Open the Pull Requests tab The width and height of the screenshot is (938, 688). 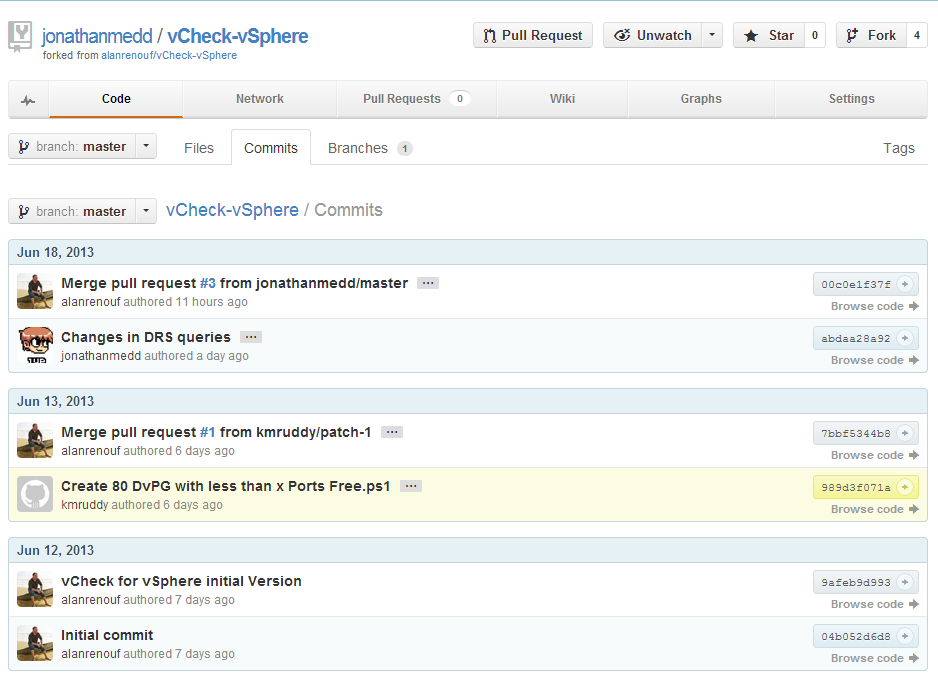[416, 99]
